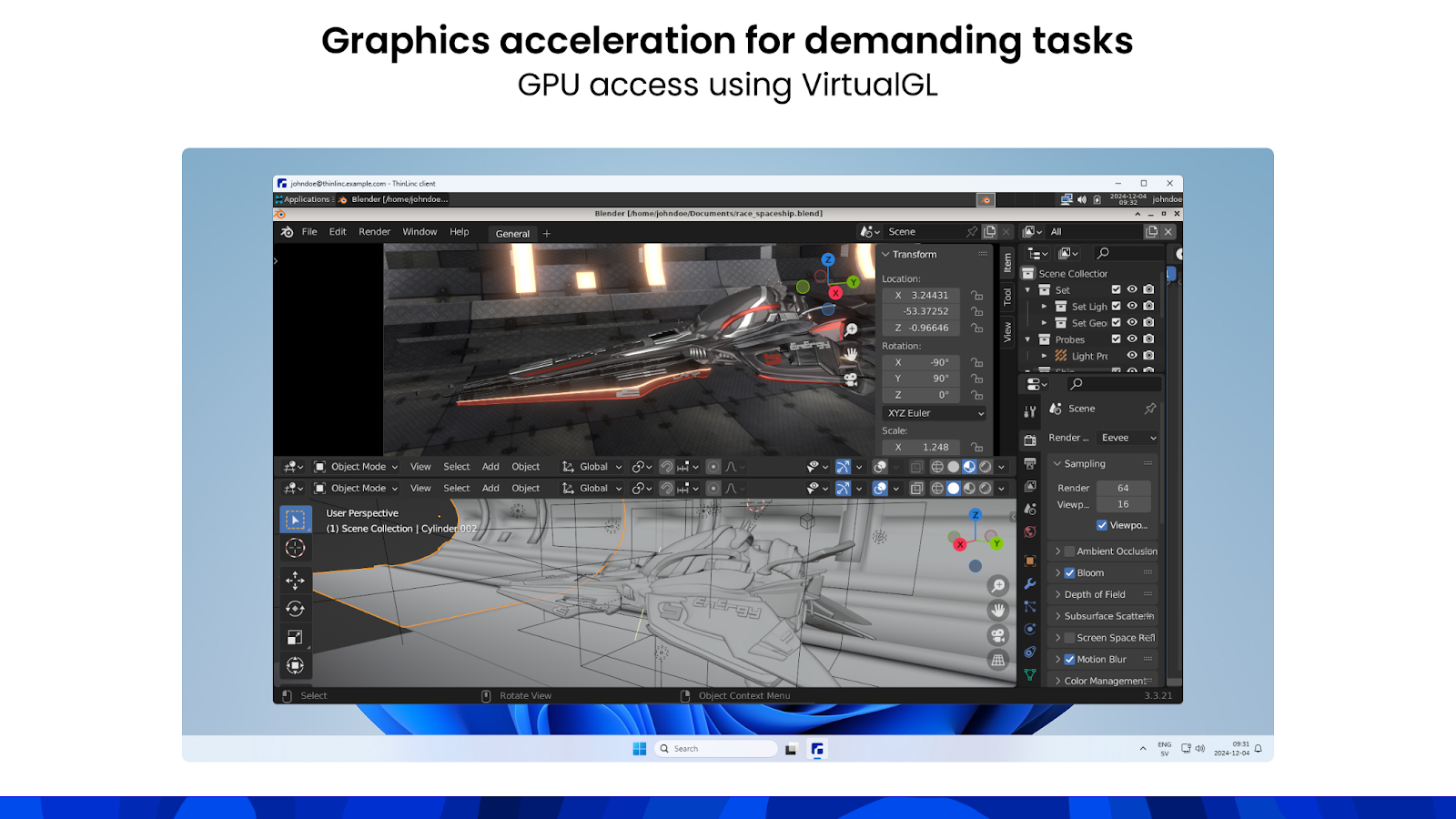
Task: Open the Render menu
Action: (x=374, y=232)
